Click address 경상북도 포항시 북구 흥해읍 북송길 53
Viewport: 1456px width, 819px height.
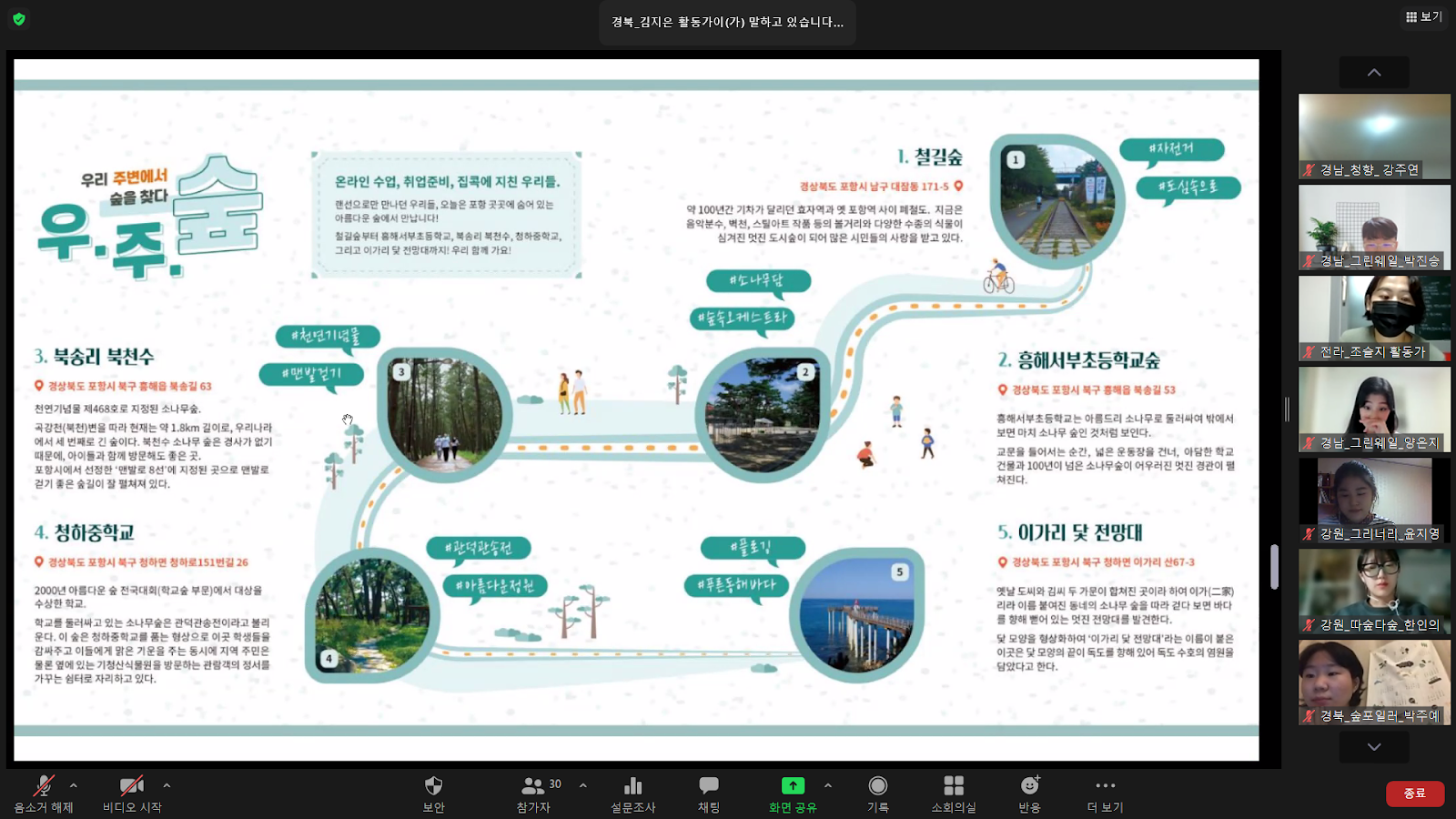pos(1087,389)
